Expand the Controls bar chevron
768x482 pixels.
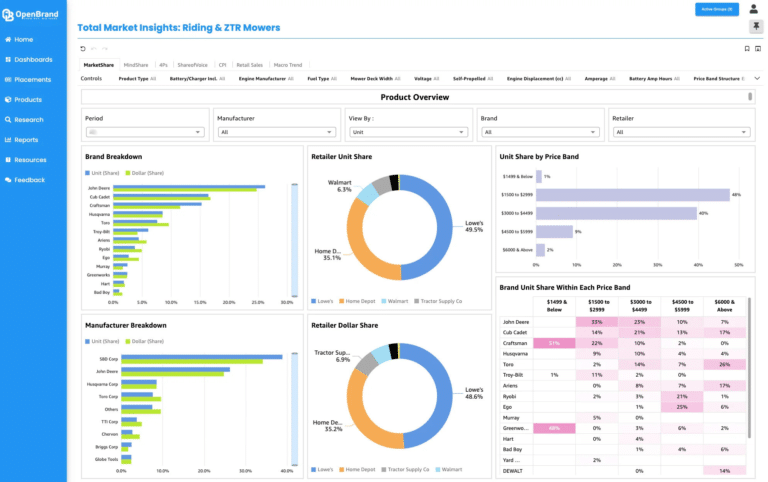[757, 78]
